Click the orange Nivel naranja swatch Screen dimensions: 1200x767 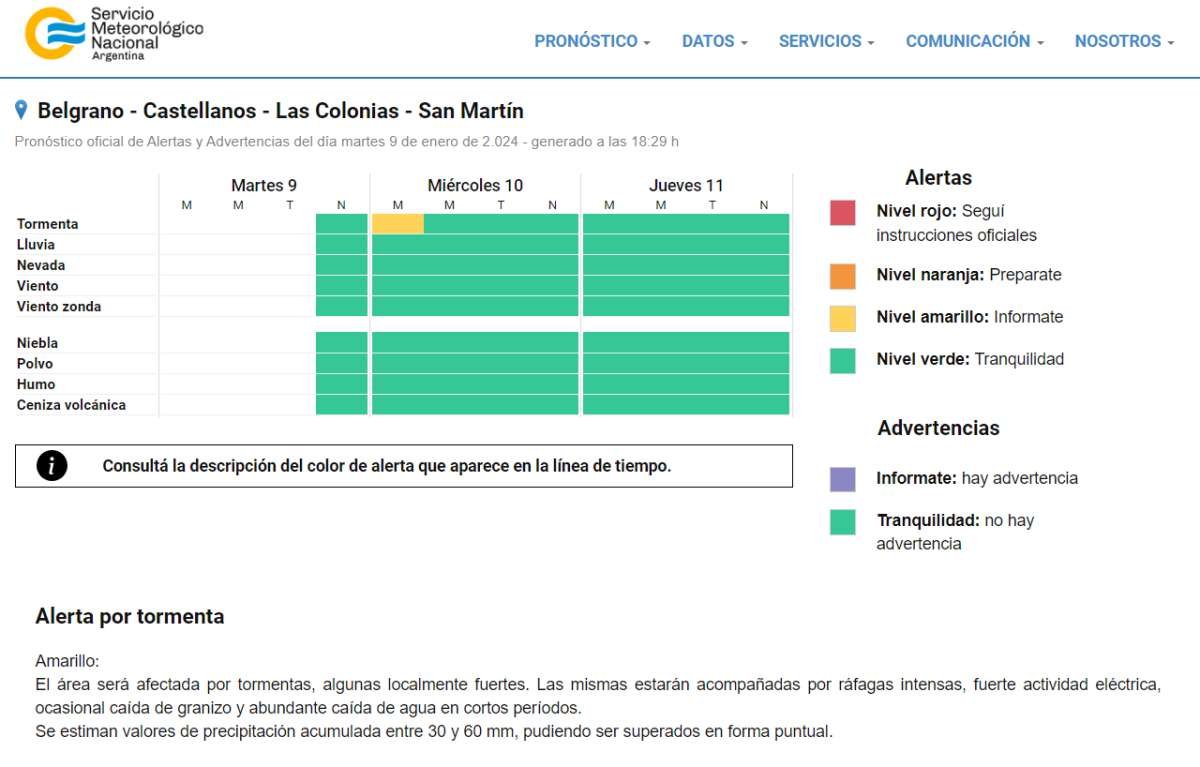point(843,275)
